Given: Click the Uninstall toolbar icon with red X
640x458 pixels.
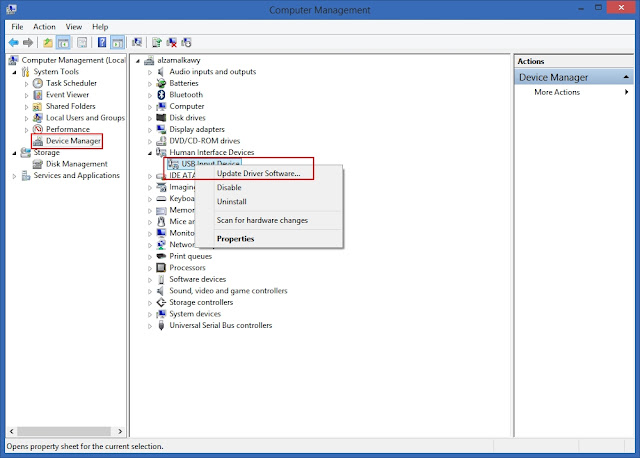Looking at the screenshot, I should [x=172, y=42].
